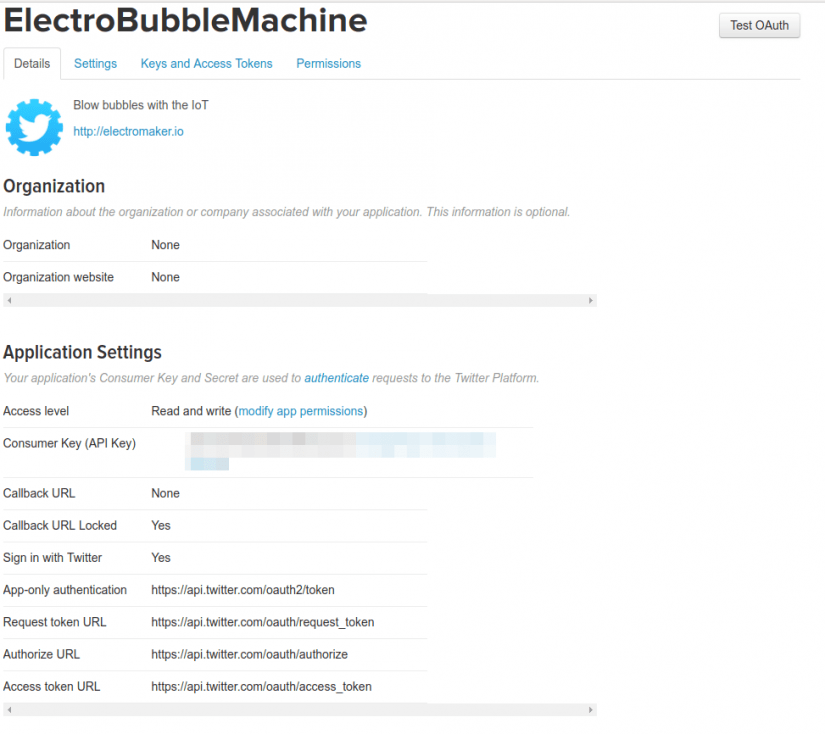Click the oauth/authorize URL value

[249, 654]
